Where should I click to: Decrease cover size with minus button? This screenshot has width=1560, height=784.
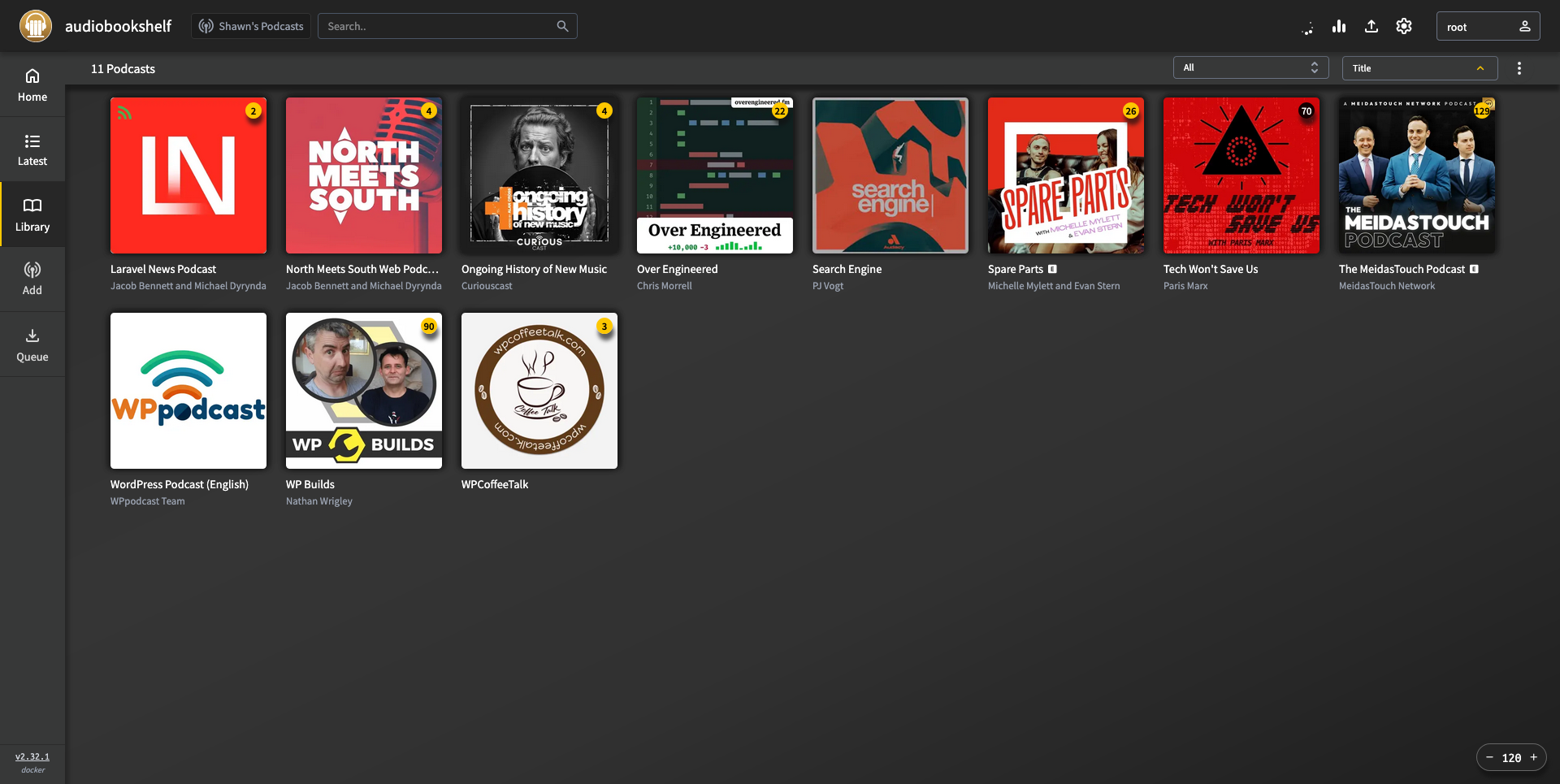1489,757
